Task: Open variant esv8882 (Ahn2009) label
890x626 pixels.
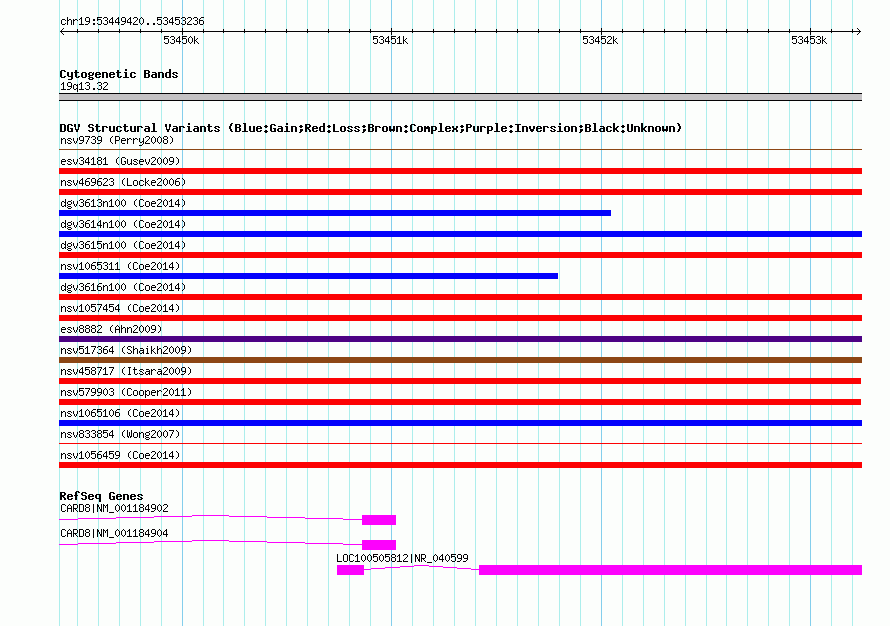Action: point(111,329)
